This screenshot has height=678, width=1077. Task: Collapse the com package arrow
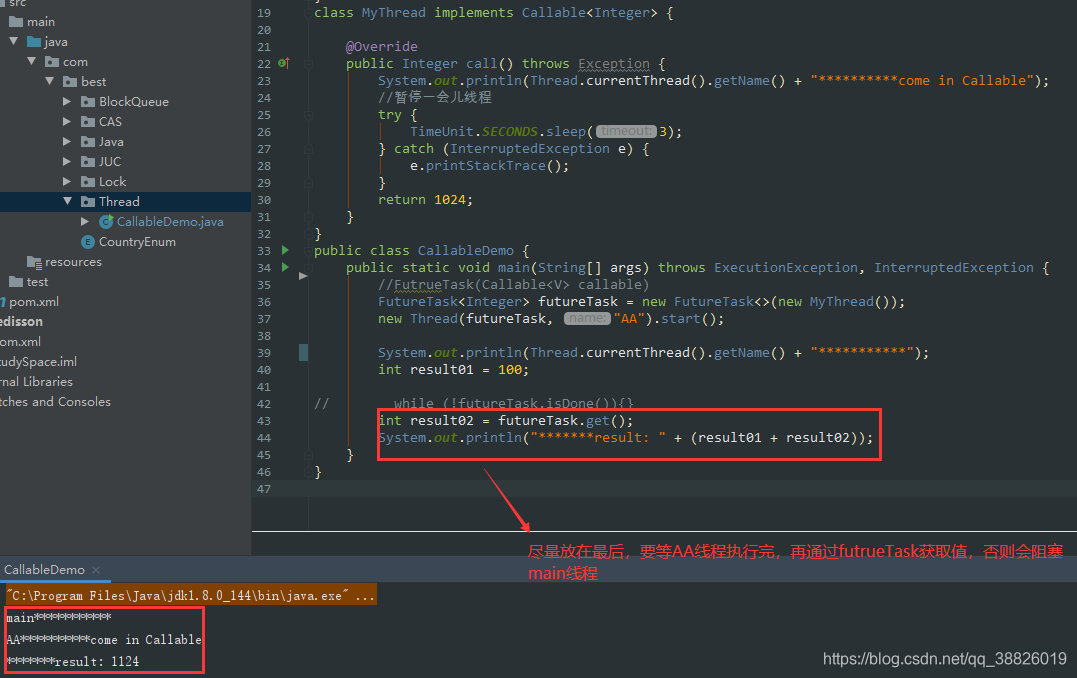(x=32, y=61)
